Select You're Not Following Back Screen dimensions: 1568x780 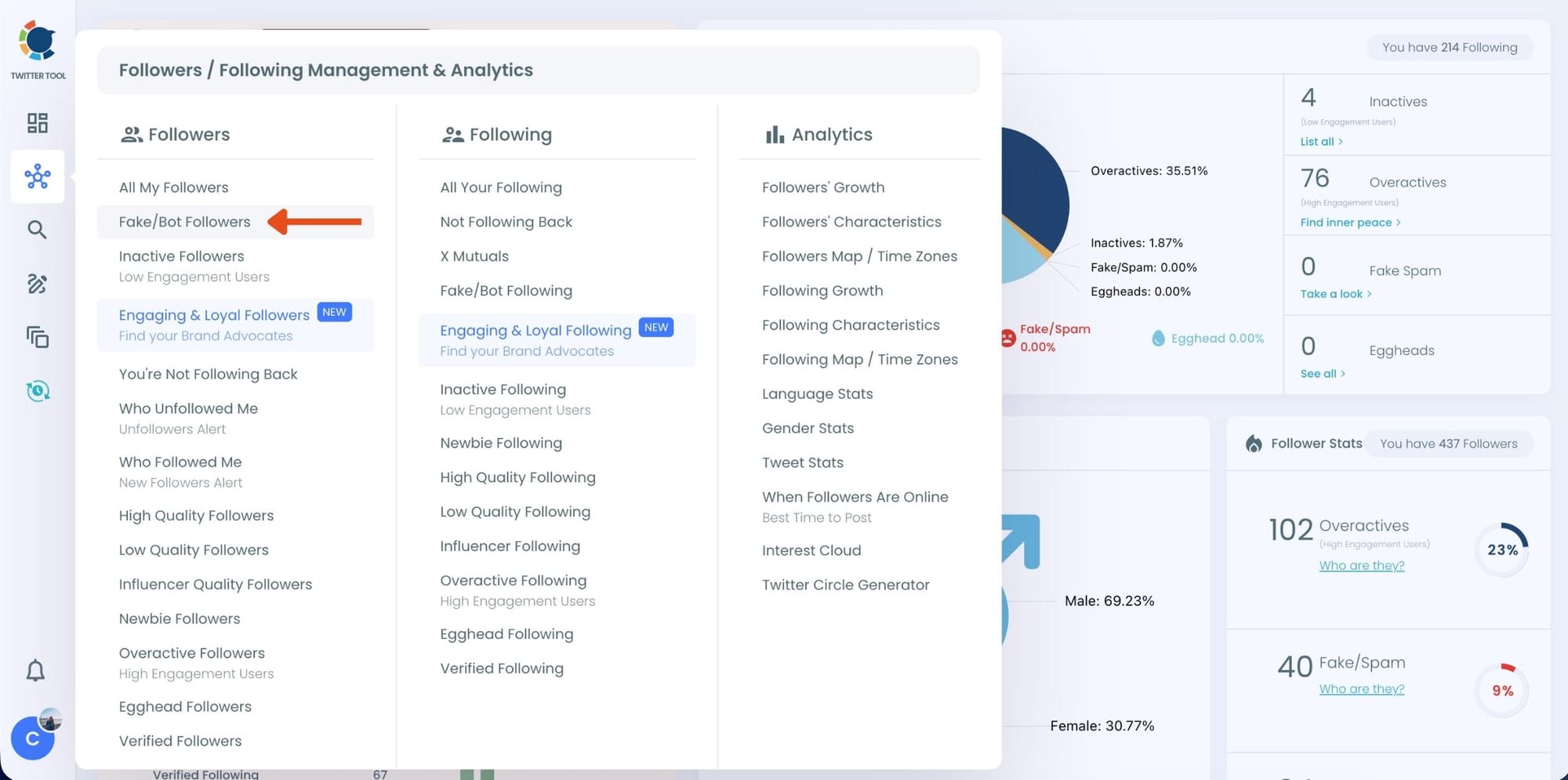(x=208, y=374)
